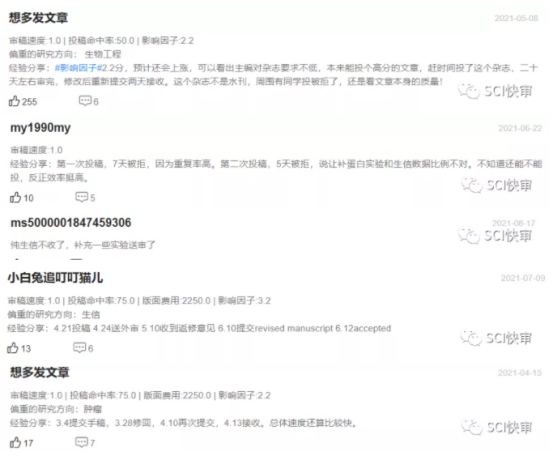The width and height of the screenshot is (554, 456).
Task: Open my1990my user profile name
Action: tap(40, 128)
